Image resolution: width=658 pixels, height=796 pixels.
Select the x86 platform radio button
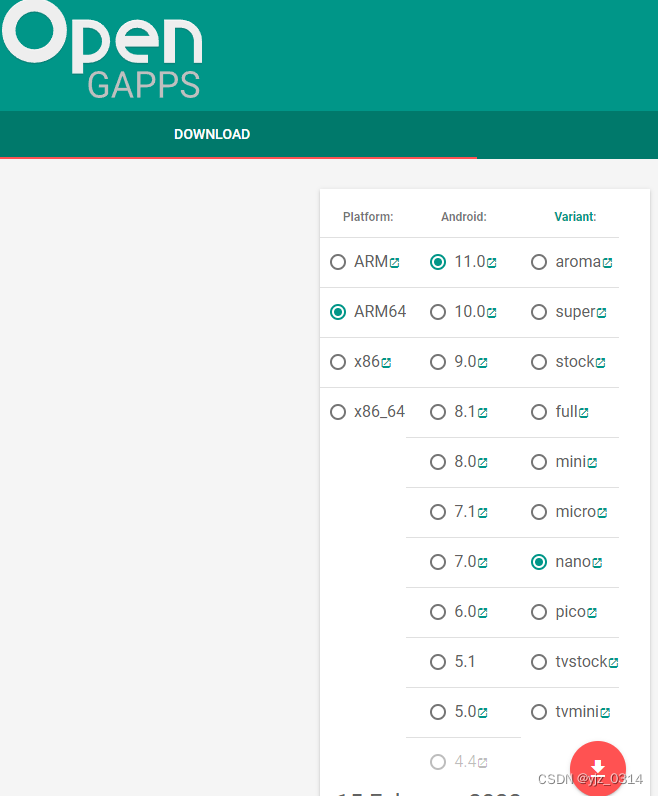click(338, 362)
